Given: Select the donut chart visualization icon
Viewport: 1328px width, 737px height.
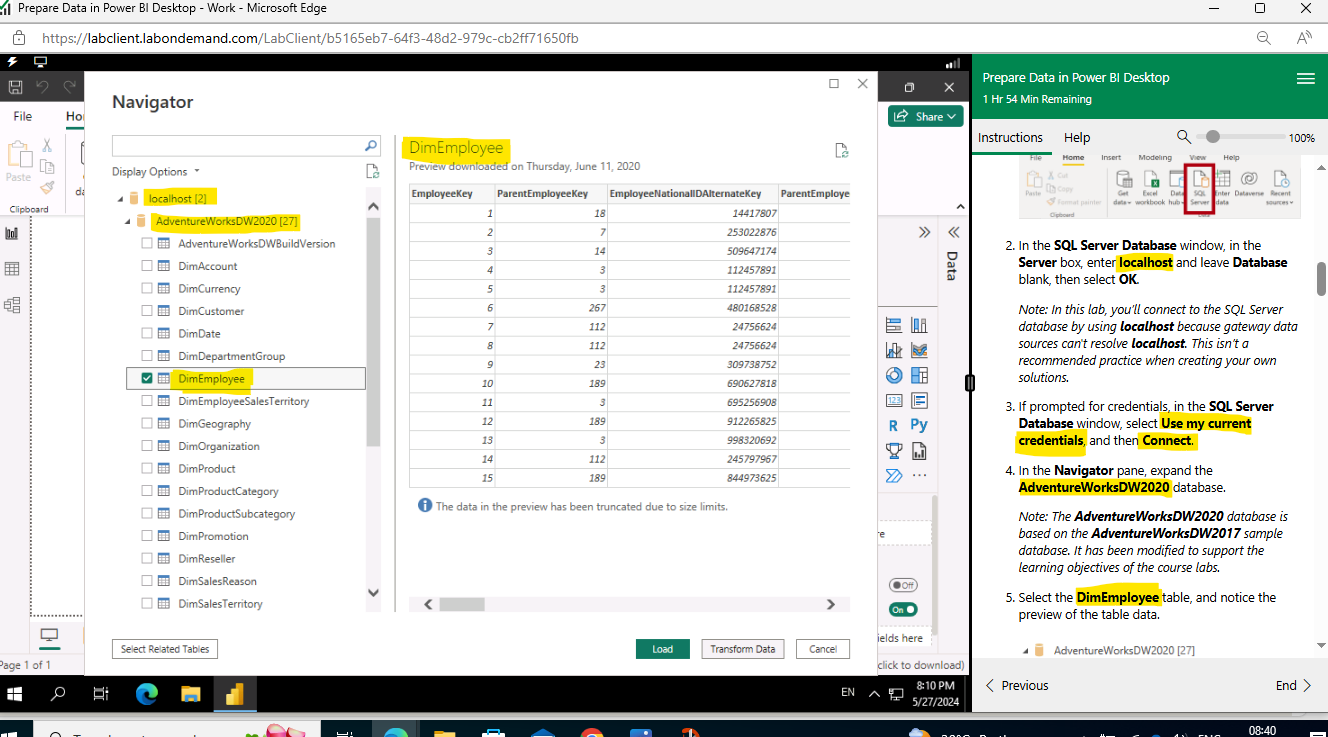Looking at the screenshot, I should [x=894, y=376].
